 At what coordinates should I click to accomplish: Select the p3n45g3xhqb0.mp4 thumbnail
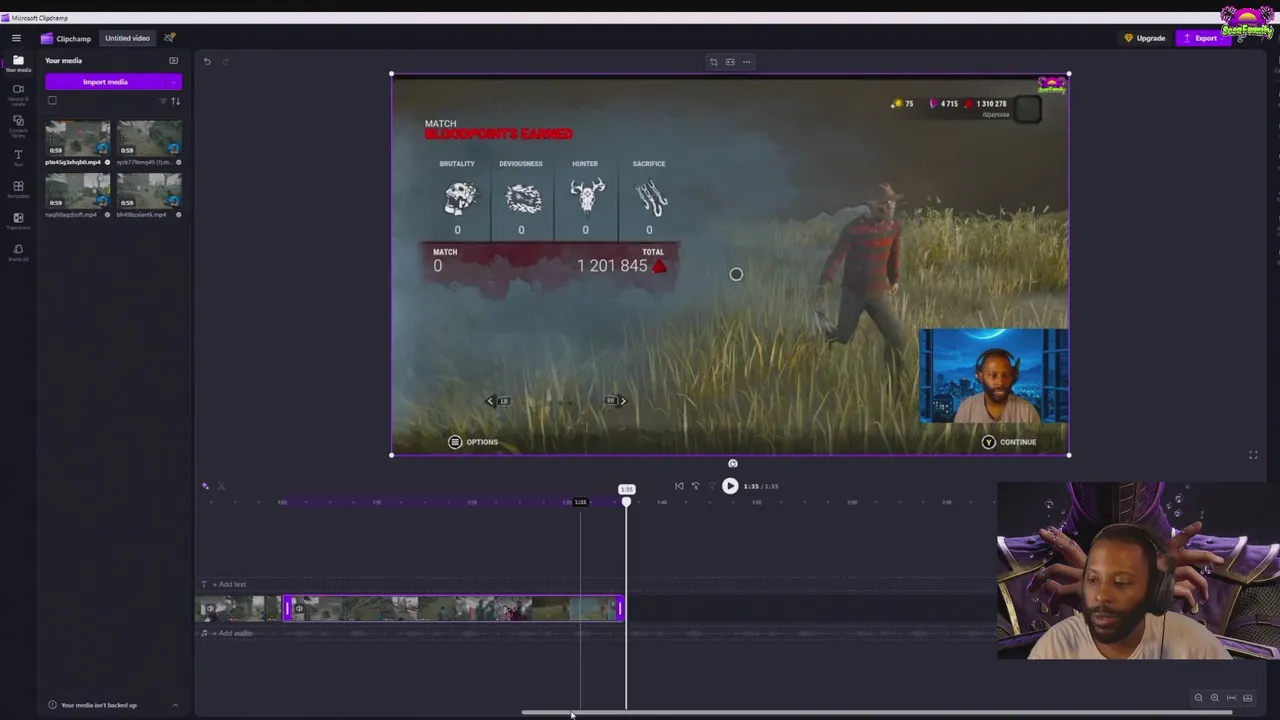point(78,138)
